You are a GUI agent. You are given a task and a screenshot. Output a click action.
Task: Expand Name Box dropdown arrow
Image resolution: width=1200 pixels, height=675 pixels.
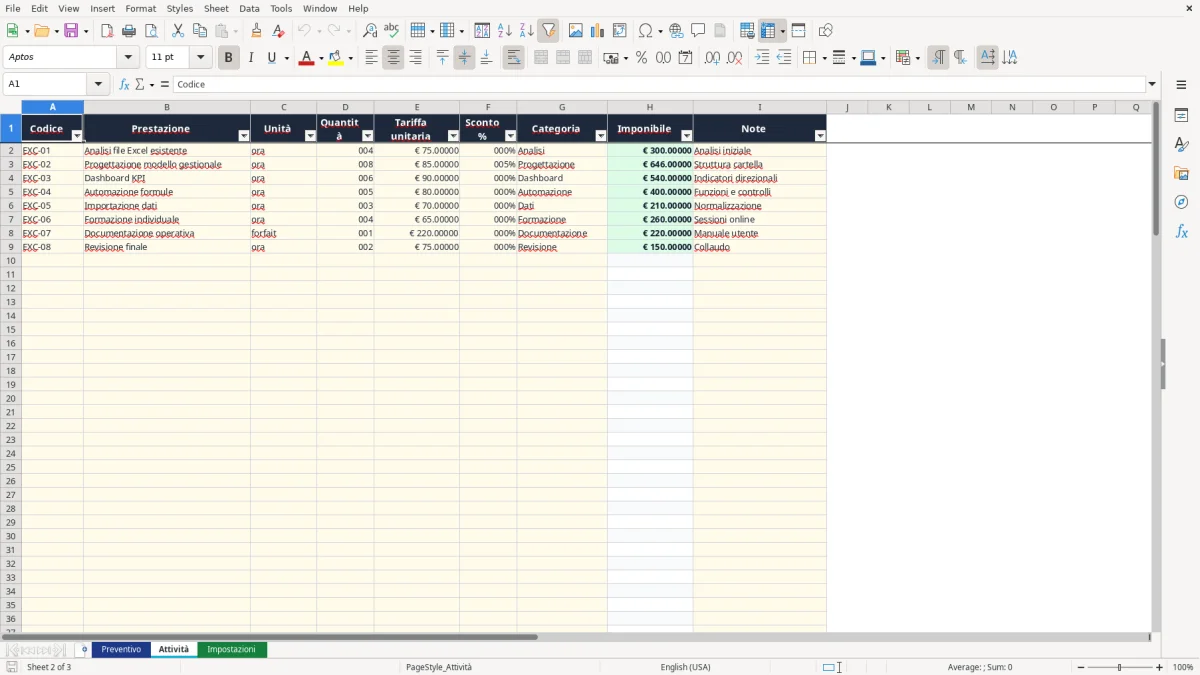point(100,84)
